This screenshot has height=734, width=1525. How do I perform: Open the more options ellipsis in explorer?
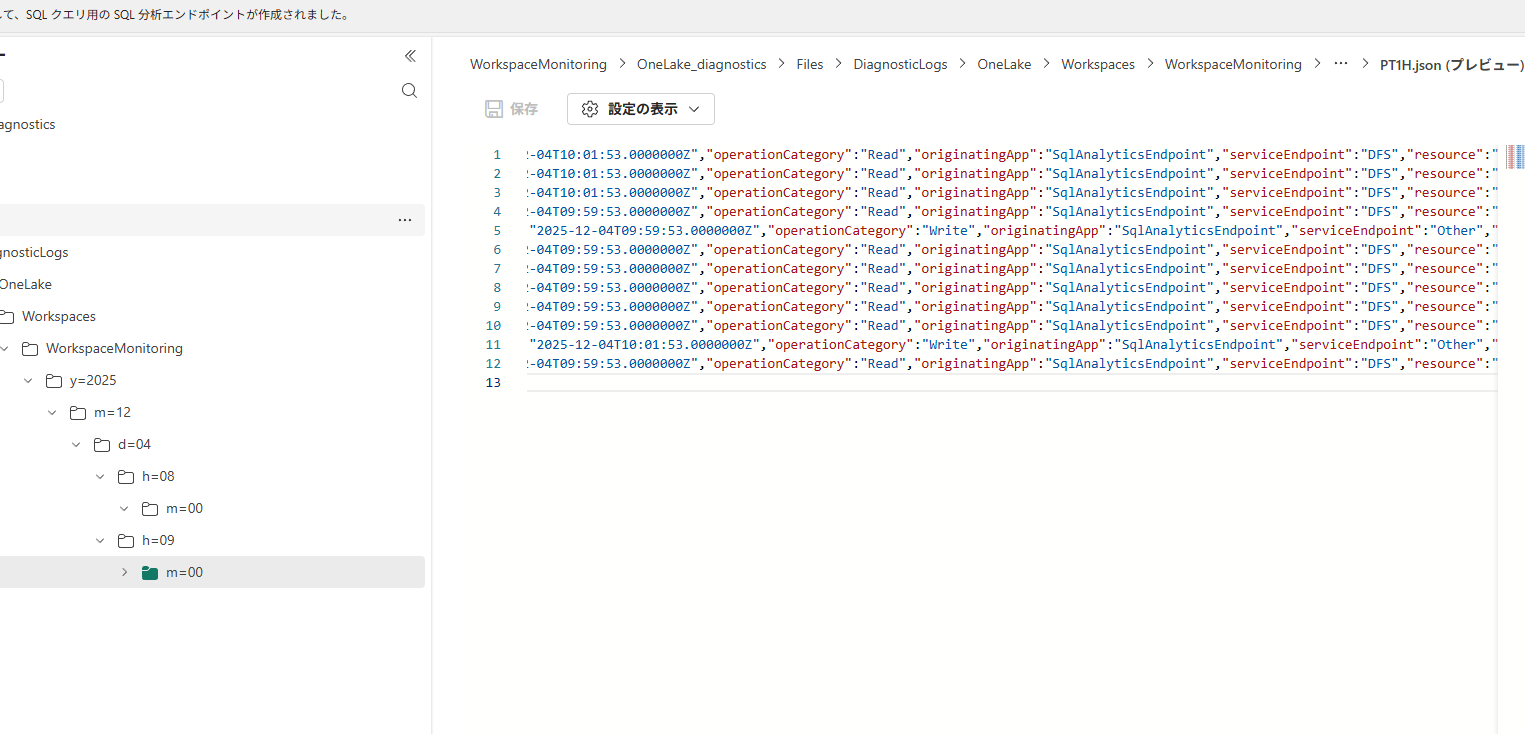pos(405,220)
